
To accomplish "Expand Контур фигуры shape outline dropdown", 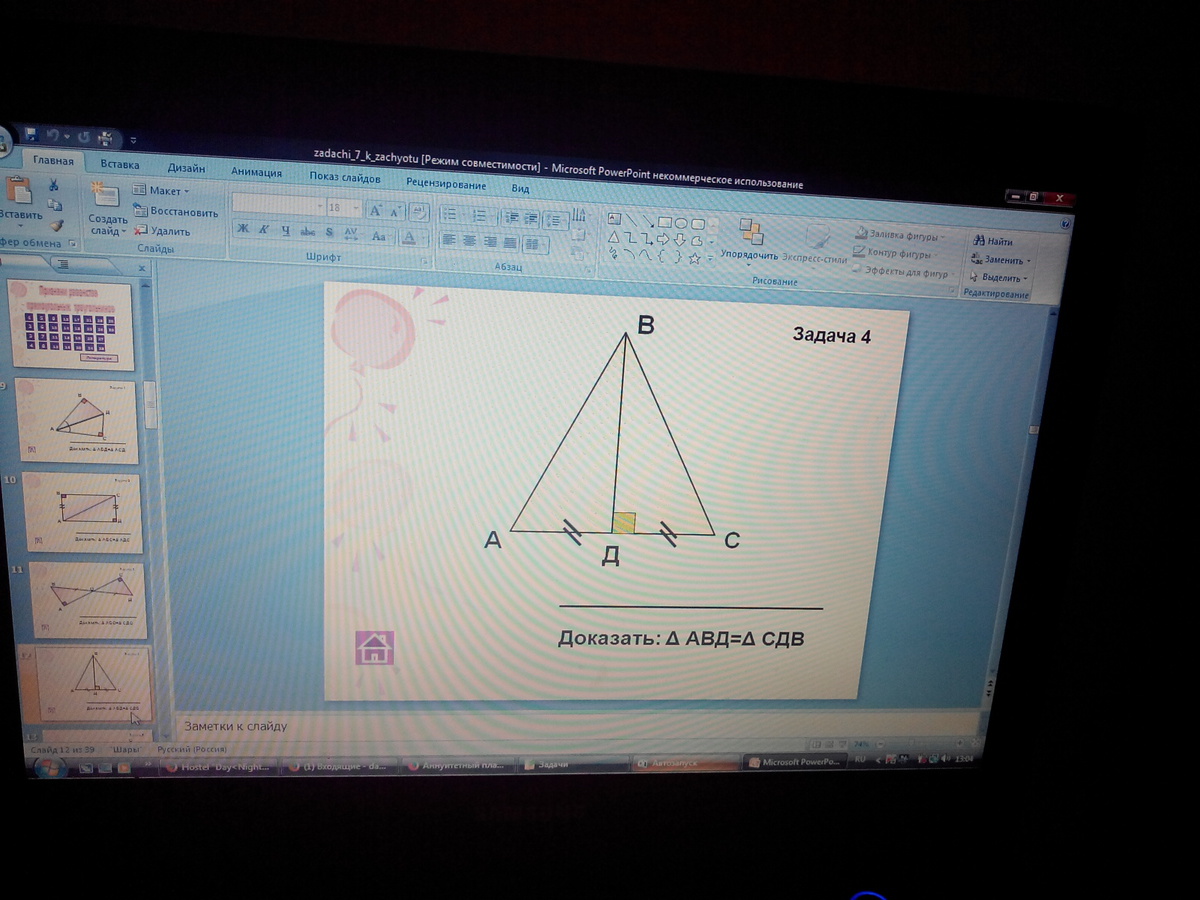I will (x=898, y=254).
